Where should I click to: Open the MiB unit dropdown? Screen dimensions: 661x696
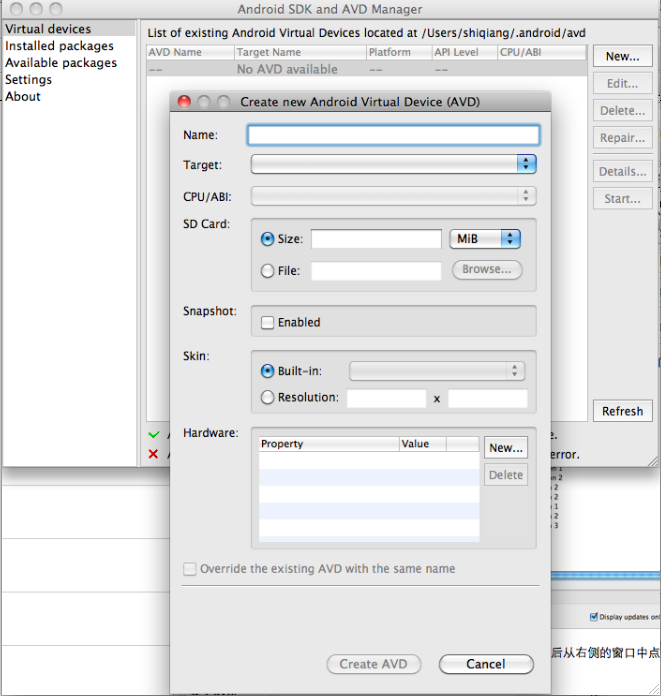click(485, 239)
